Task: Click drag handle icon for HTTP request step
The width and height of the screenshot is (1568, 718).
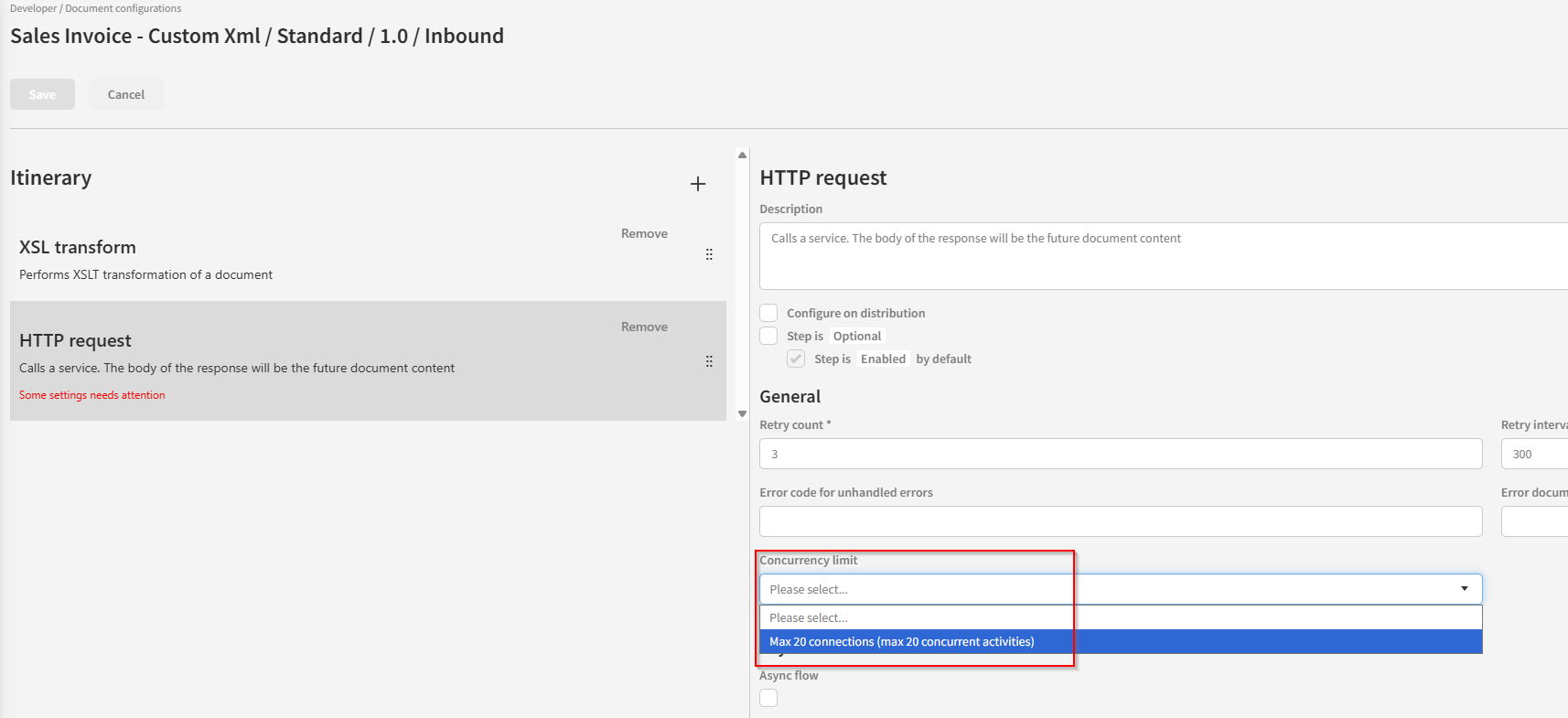Action: [709, 361]
